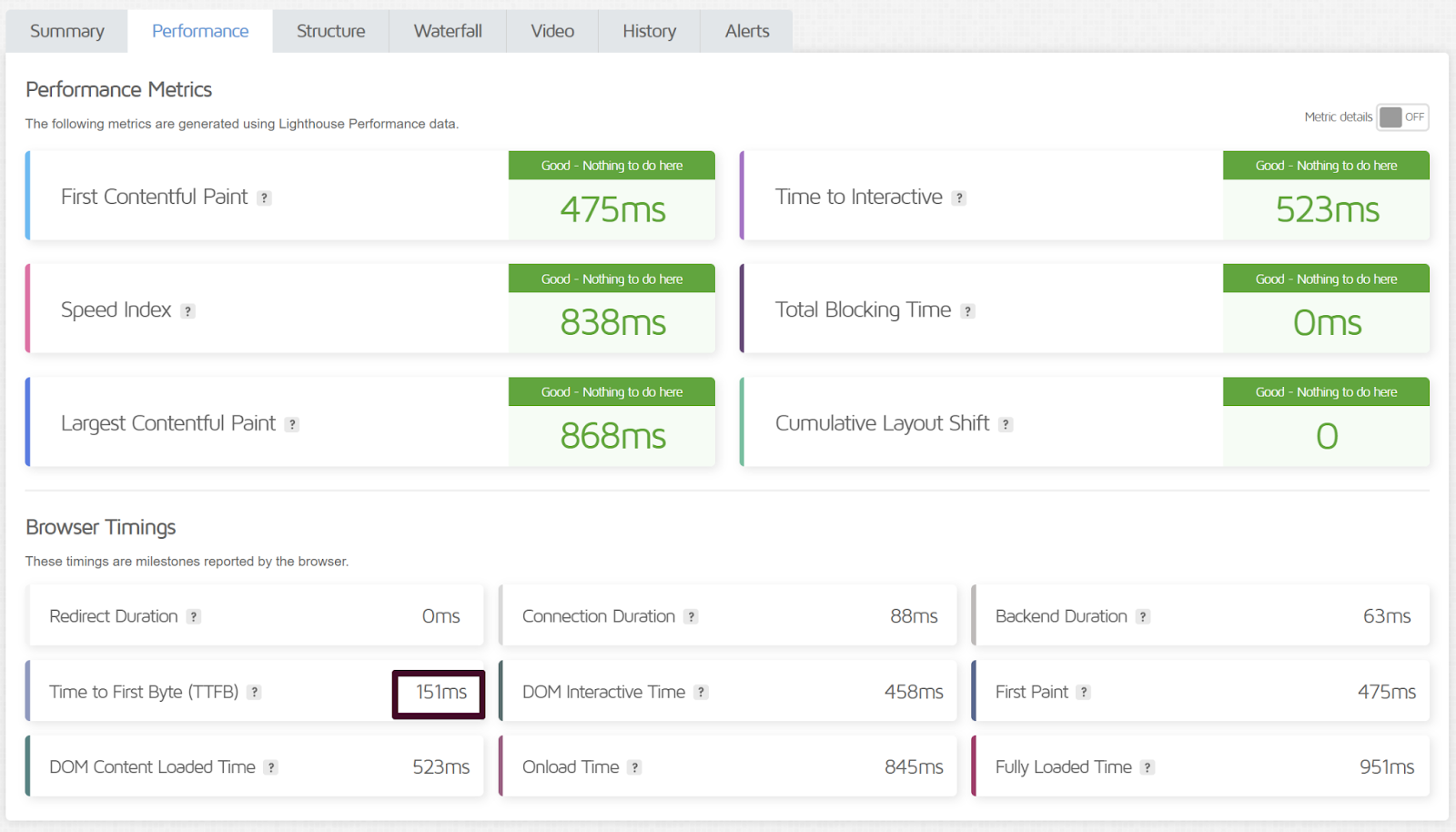
Task: Click the 0ms Total Blocking Time value
Action: 1327,322
